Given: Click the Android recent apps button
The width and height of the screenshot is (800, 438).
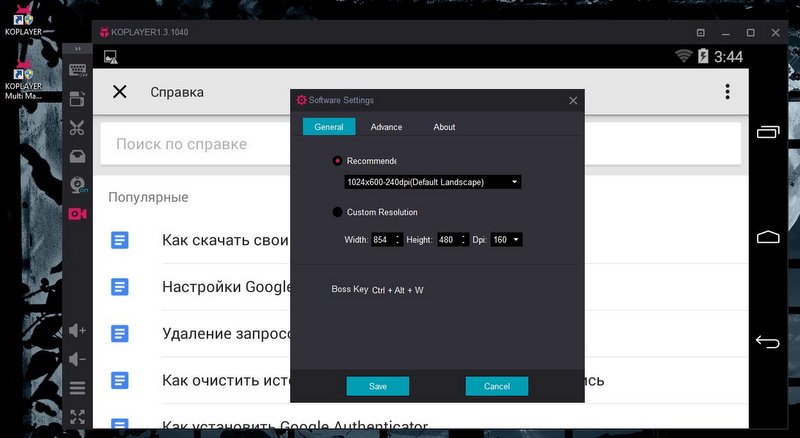Looking at the screenshot, I should click(x=768, y=132).
